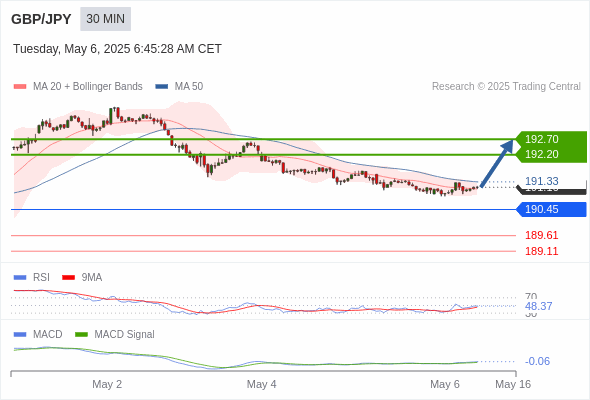Click the 189.61 support level label
Viewport: 590px width, 400px height.
pos(541,235)
